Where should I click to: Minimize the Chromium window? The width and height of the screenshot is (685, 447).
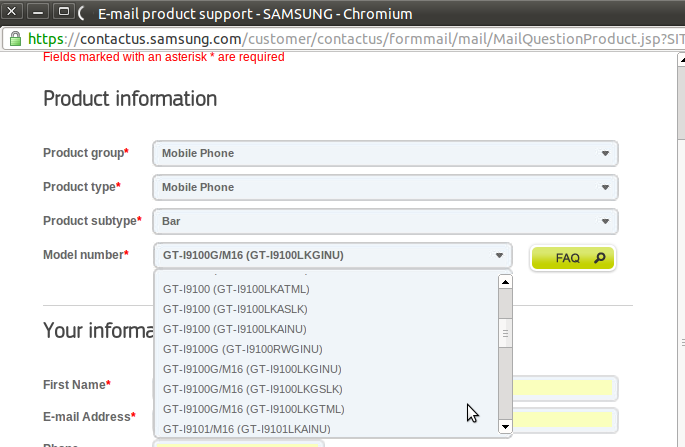pos(38,12)
